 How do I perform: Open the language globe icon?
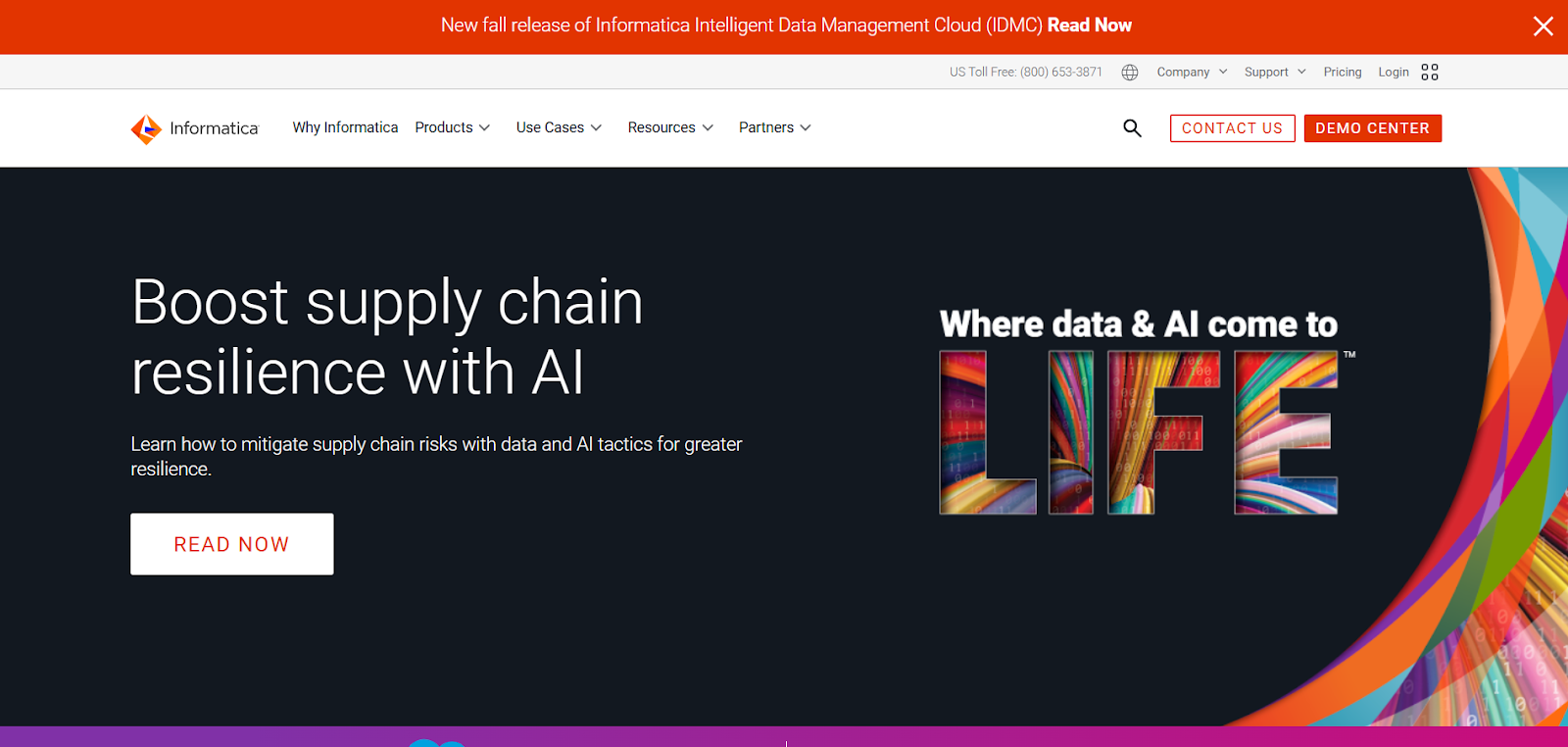coord(1129,72)
